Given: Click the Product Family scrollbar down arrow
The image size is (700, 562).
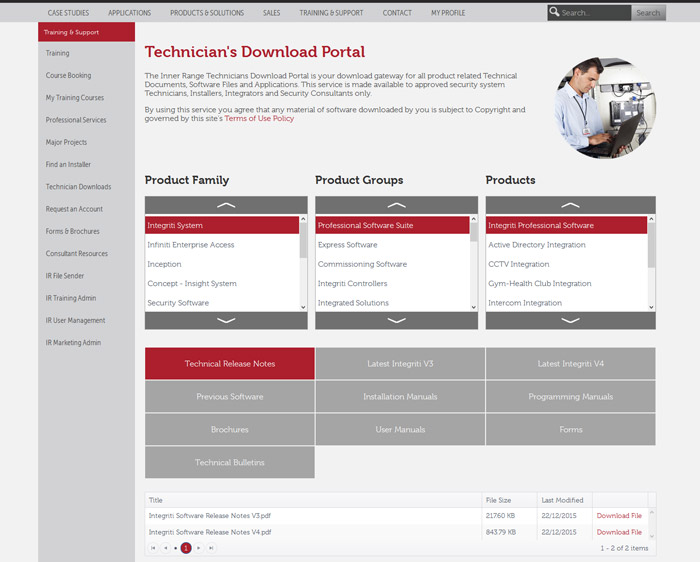Looking at the screenshot, I should [x=303, y=307].
